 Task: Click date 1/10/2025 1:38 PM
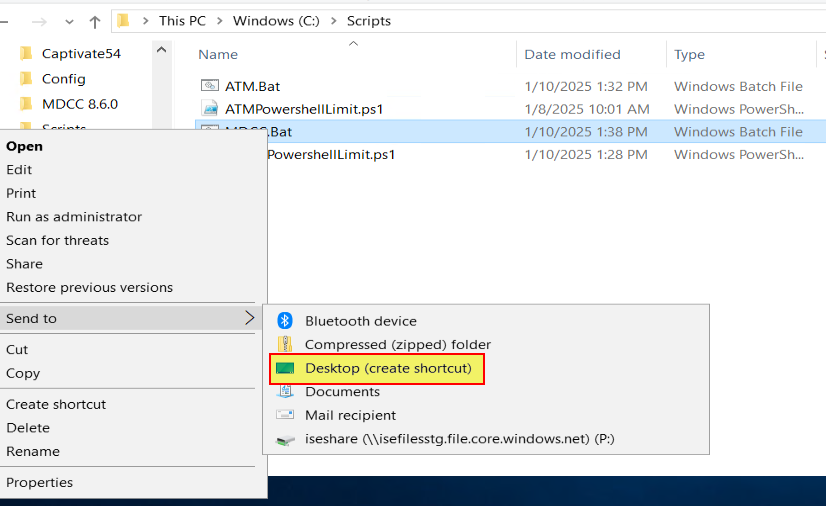pos(586,132)
